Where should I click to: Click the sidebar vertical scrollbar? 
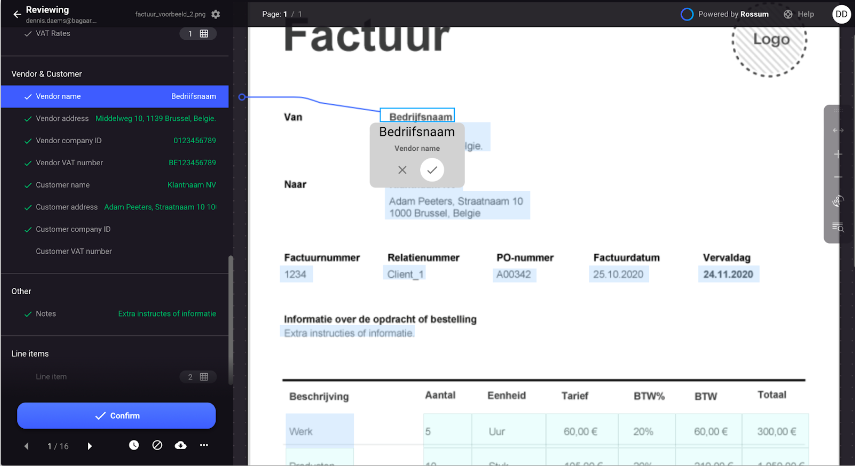tap(231, 319)
